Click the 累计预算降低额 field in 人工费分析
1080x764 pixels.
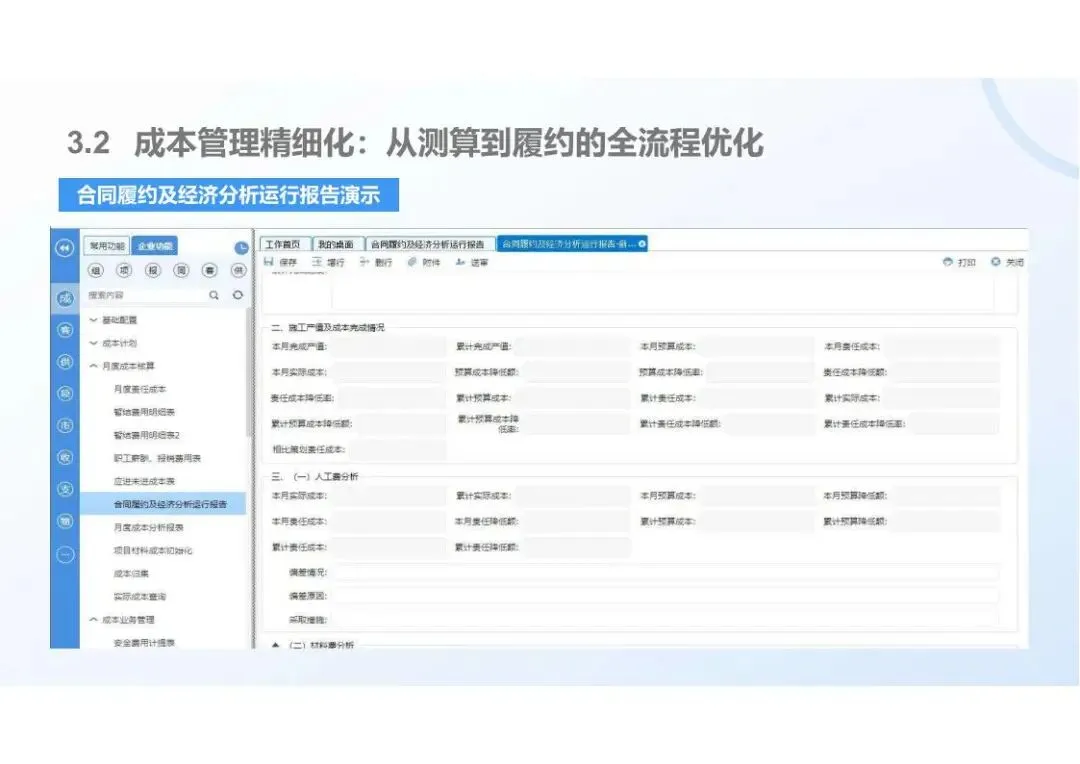click(946, 522)
